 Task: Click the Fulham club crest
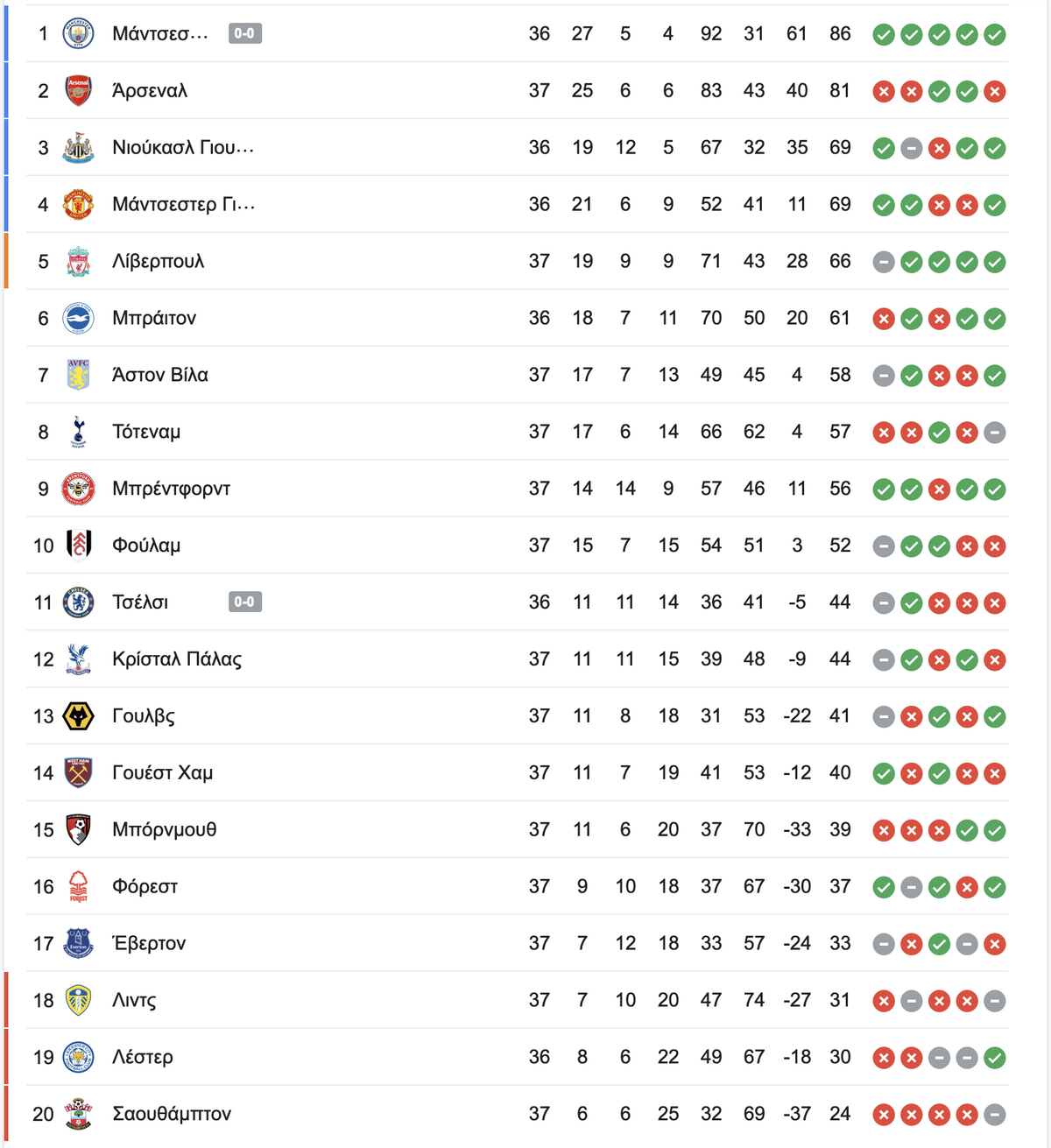[79, 546]
